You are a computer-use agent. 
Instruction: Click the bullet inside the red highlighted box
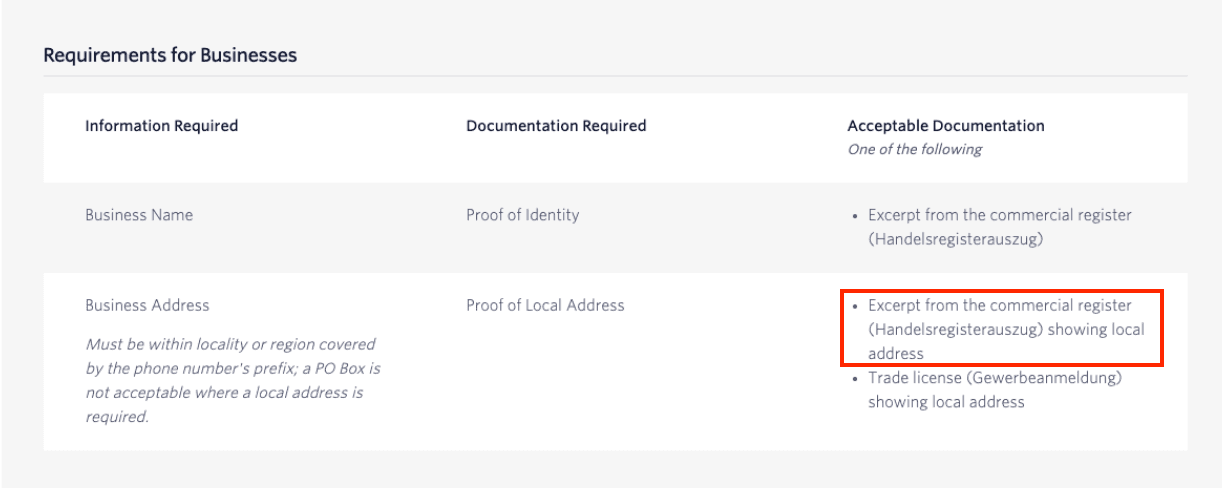pyautogui.click(x=855, y=306)
